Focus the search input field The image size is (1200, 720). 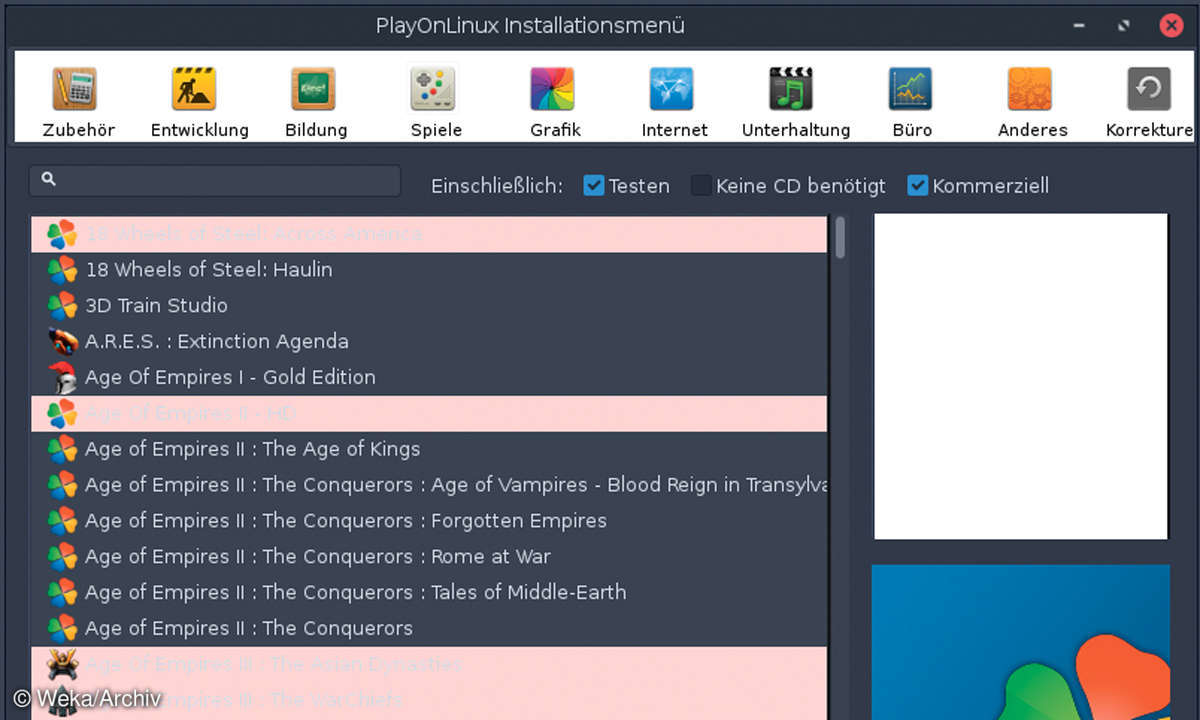215,180
